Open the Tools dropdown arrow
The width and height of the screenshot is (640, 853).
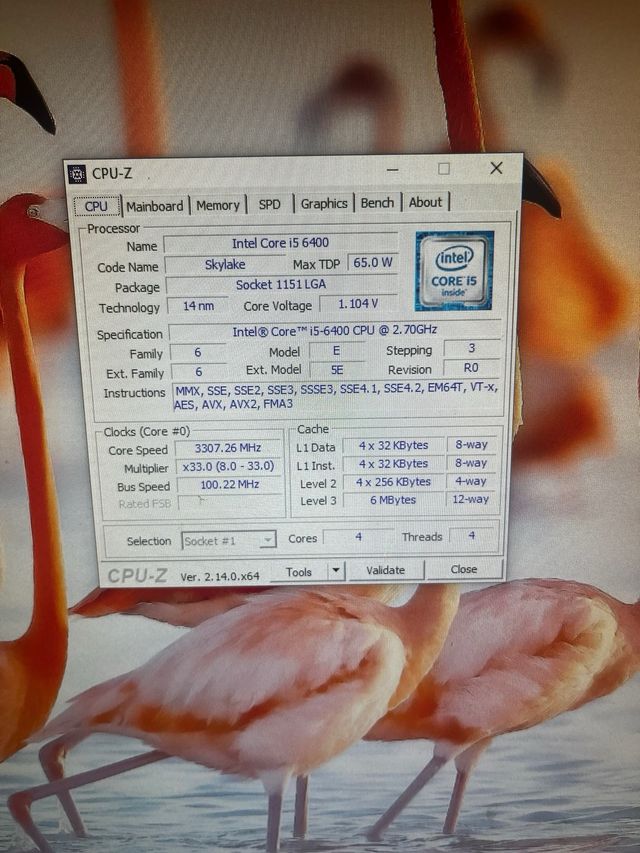click(x=336, y=571)
